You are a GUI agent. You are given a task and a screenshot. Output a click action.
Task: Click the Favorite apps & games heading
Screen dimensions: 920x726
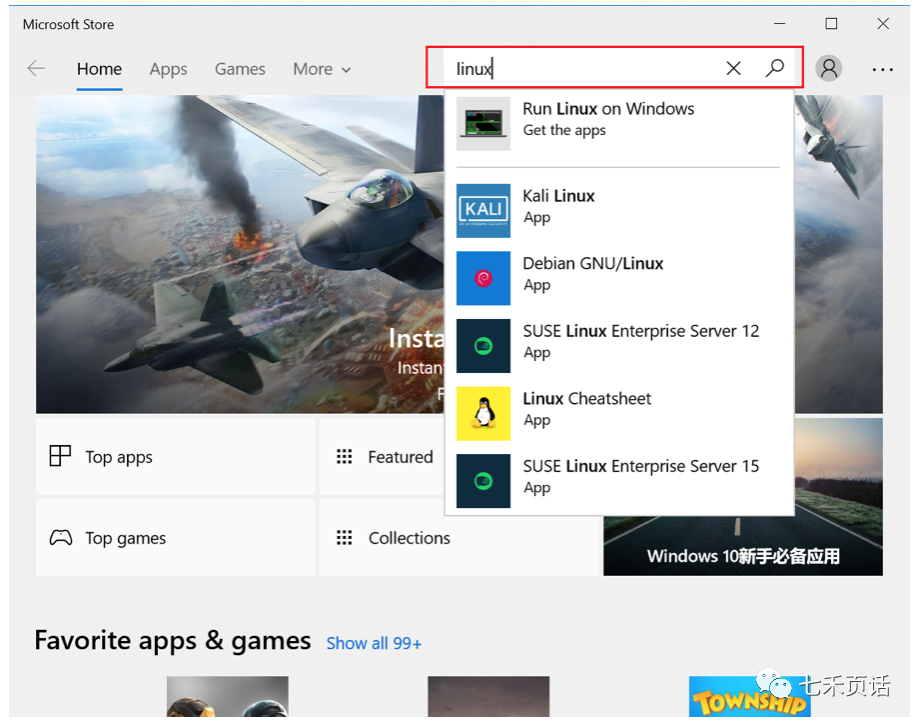coord(172,640)
